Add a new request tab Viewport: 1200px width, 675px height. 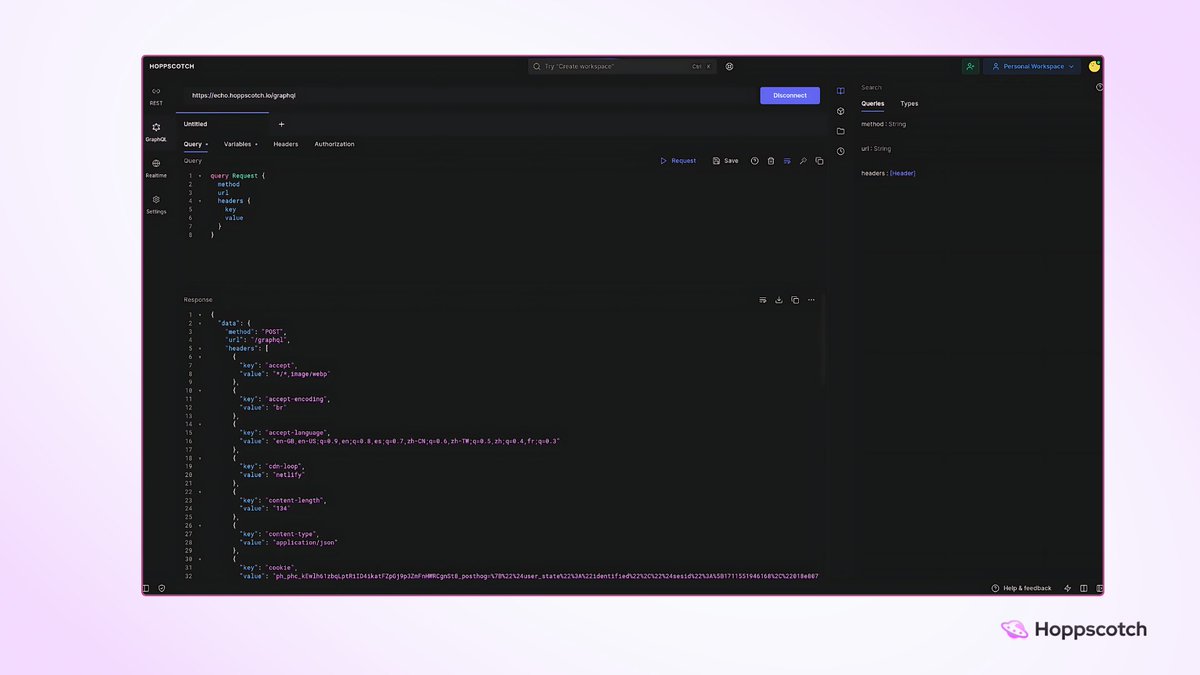(281, 124)
